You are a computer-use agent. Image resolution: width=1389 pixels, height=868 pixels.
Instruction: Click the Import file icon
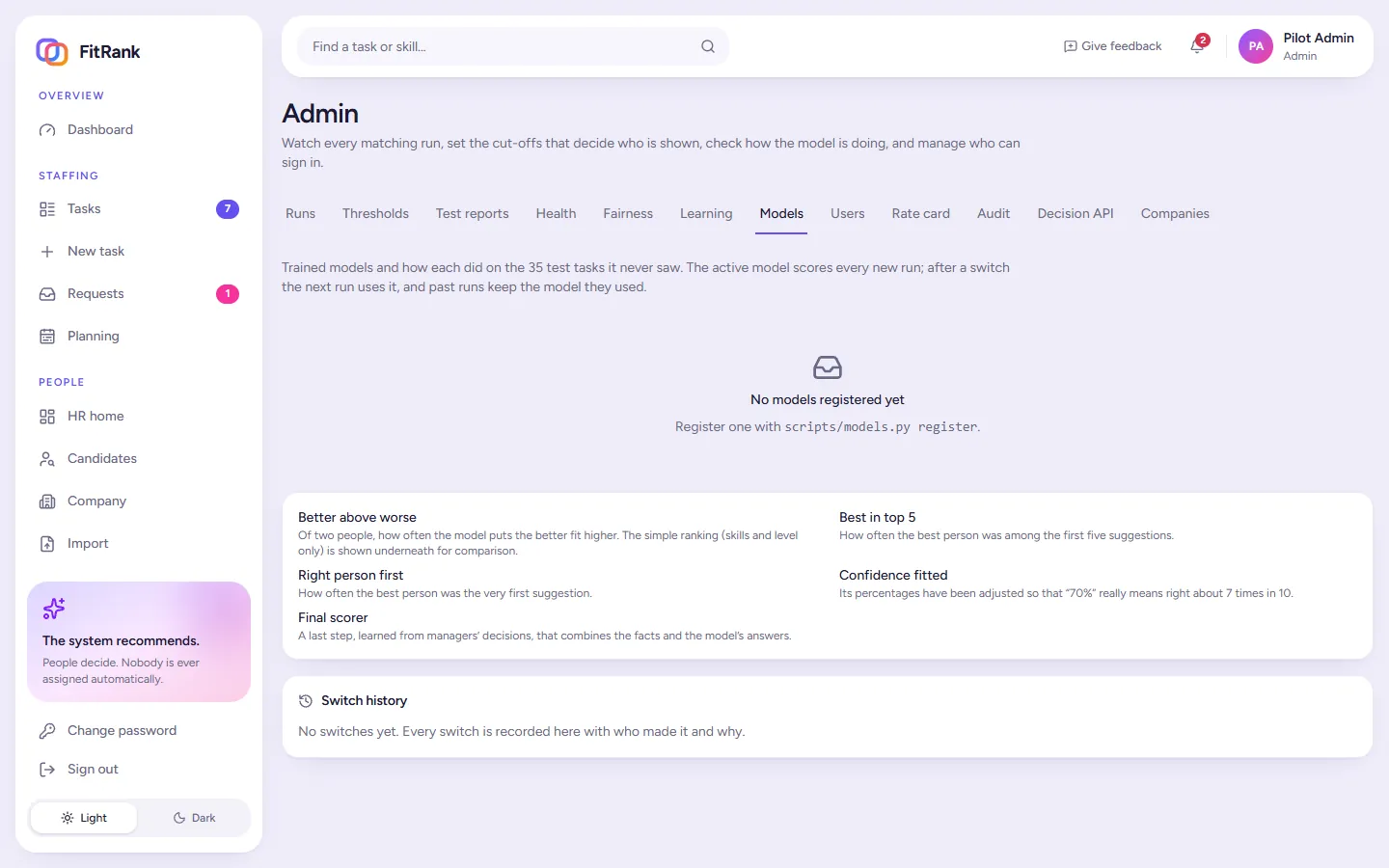(x=47, y=544)
